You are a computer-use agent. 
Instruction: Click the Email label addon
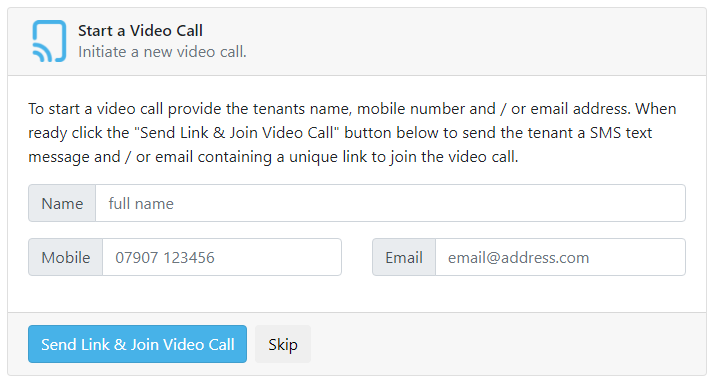click(404, 257)
